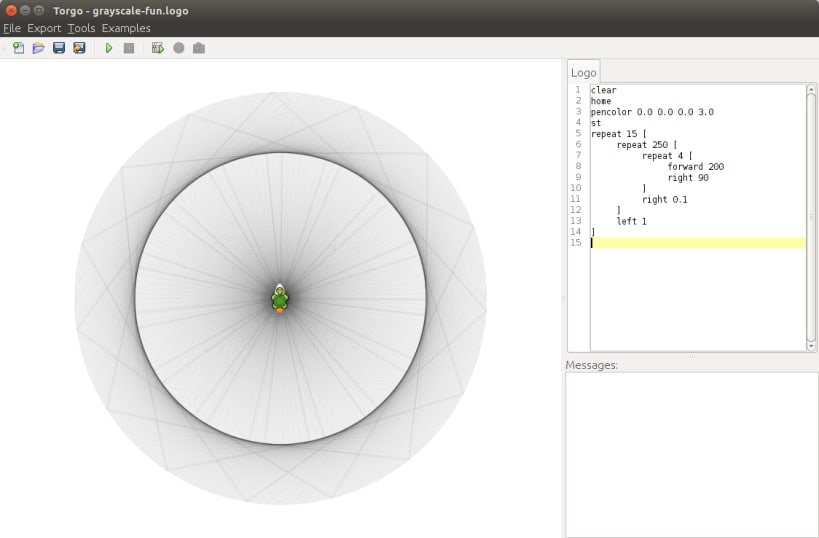Image resolution: width=819 pixels, height=538 pixels.
Task: Open the Export menu
Action: 44,28
